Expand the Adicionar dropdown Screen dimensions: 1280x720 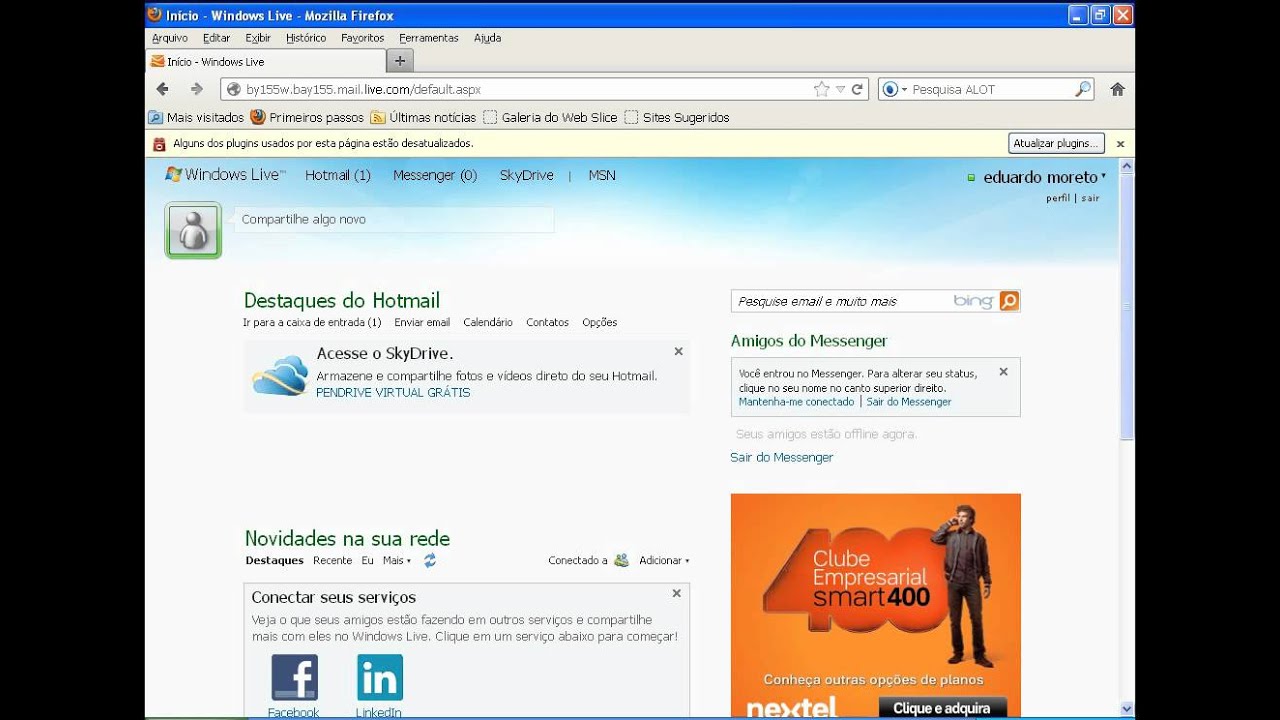664,561
